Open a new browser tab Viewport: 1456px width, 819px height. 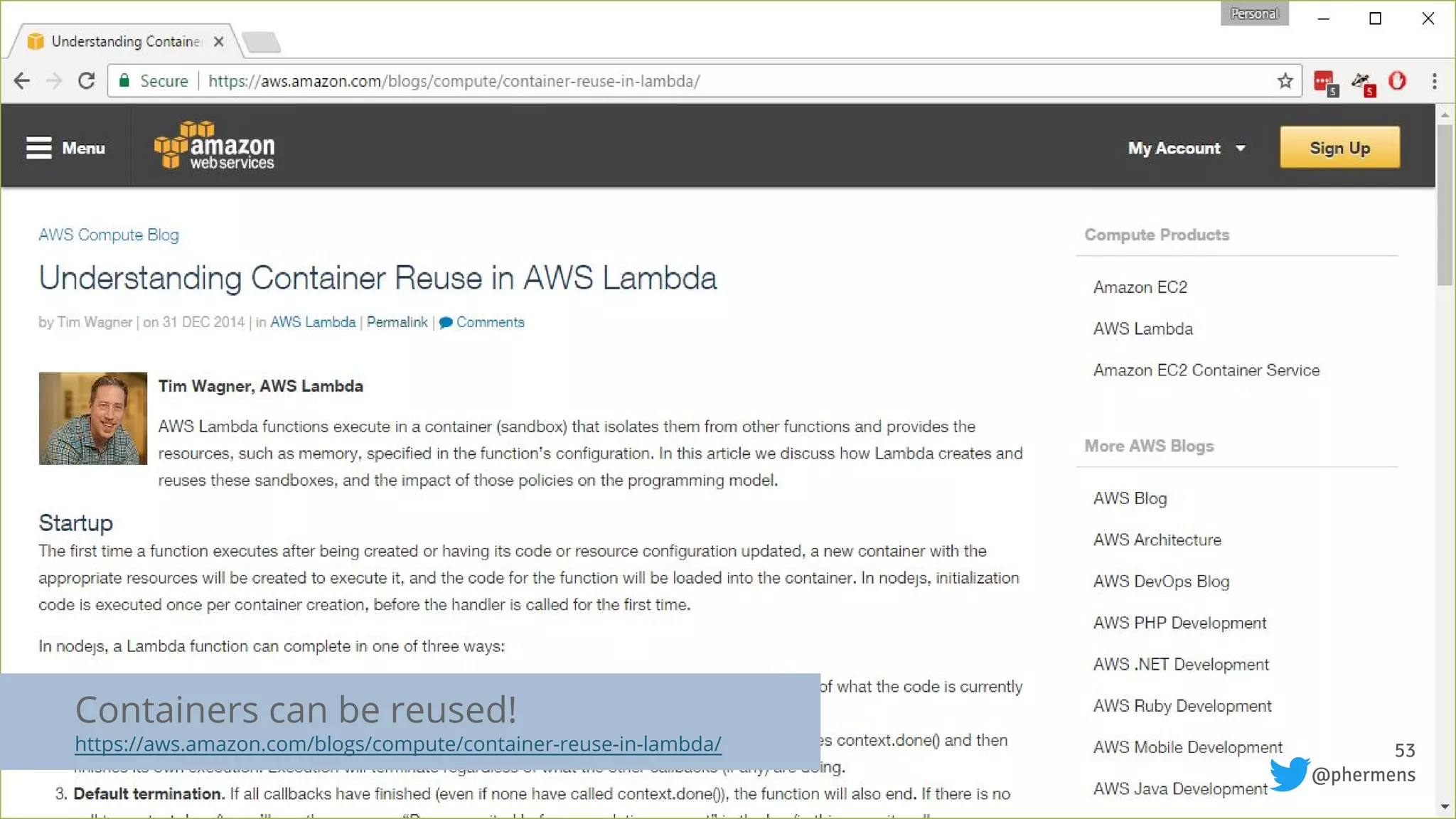[x=262, y=42]
